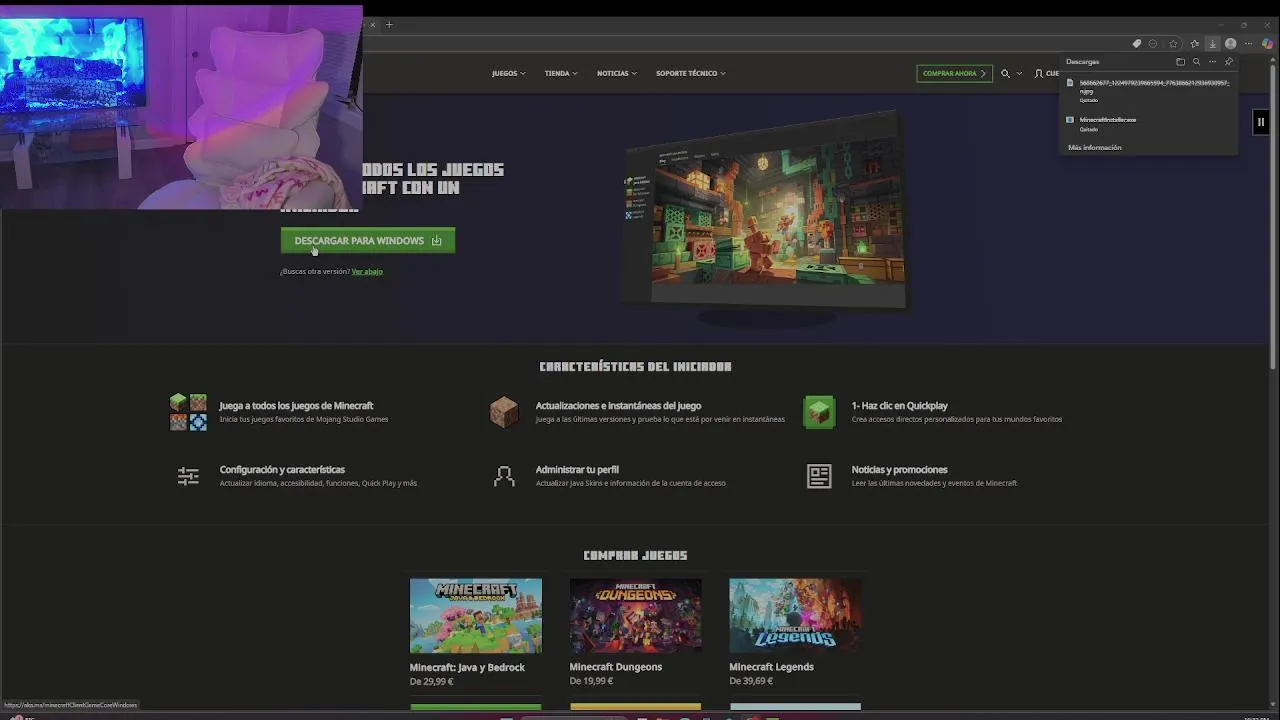Viewport: 1280px width, 720px height.
Task: Click the dirt block updates icon
Action: (504, 412)
